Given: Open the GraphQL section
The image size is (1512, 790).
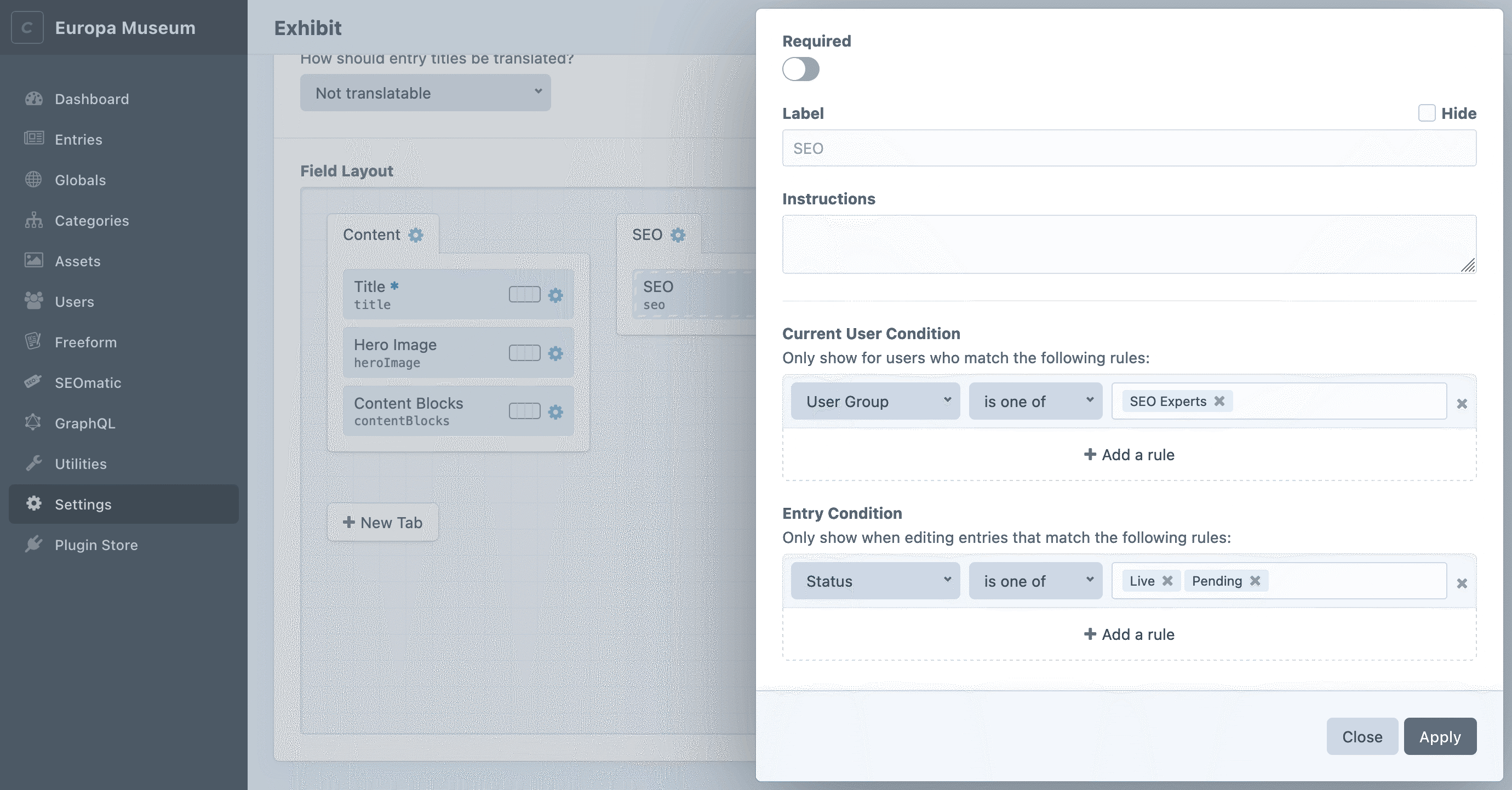Looking at the screenshot, I should [123, 422].
